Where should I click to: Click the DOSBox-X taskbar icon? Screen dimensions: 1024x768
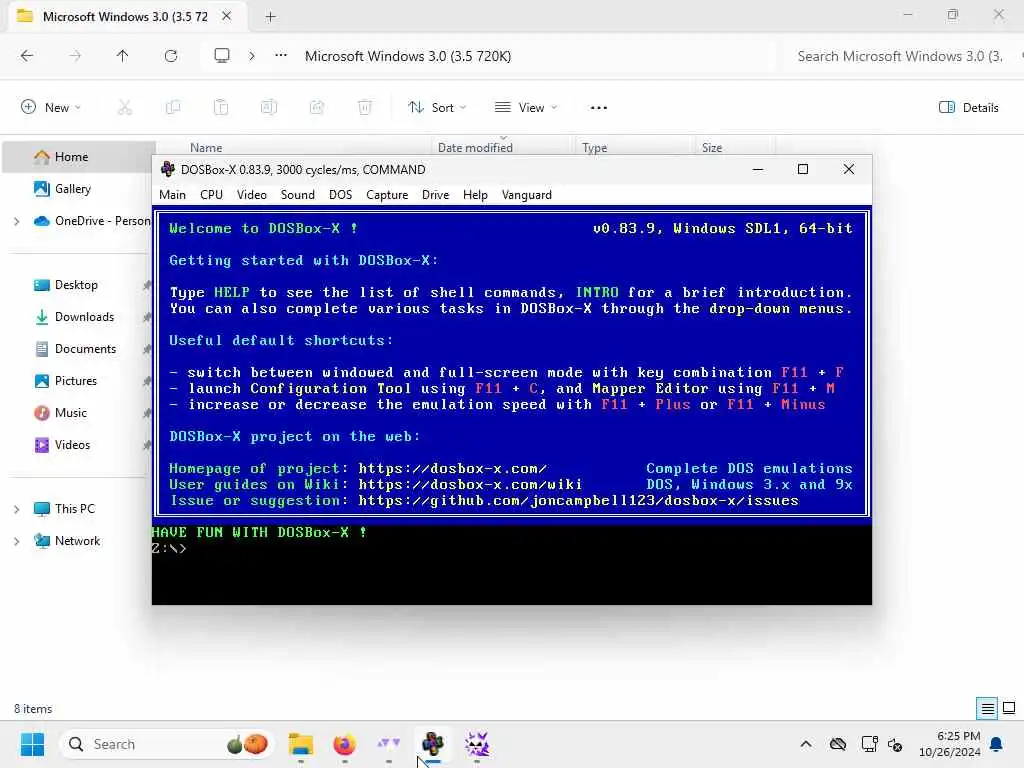pyautogui.click(x=432, y=744)
